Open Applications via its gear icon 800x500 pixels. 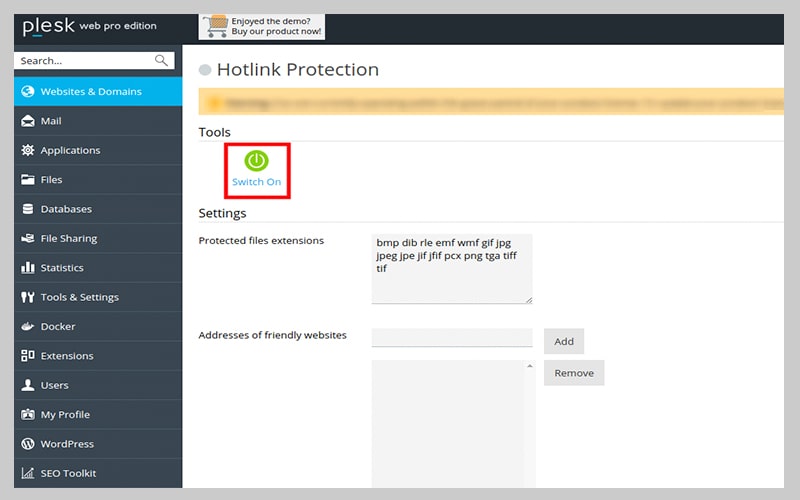(x=28, y=150)
